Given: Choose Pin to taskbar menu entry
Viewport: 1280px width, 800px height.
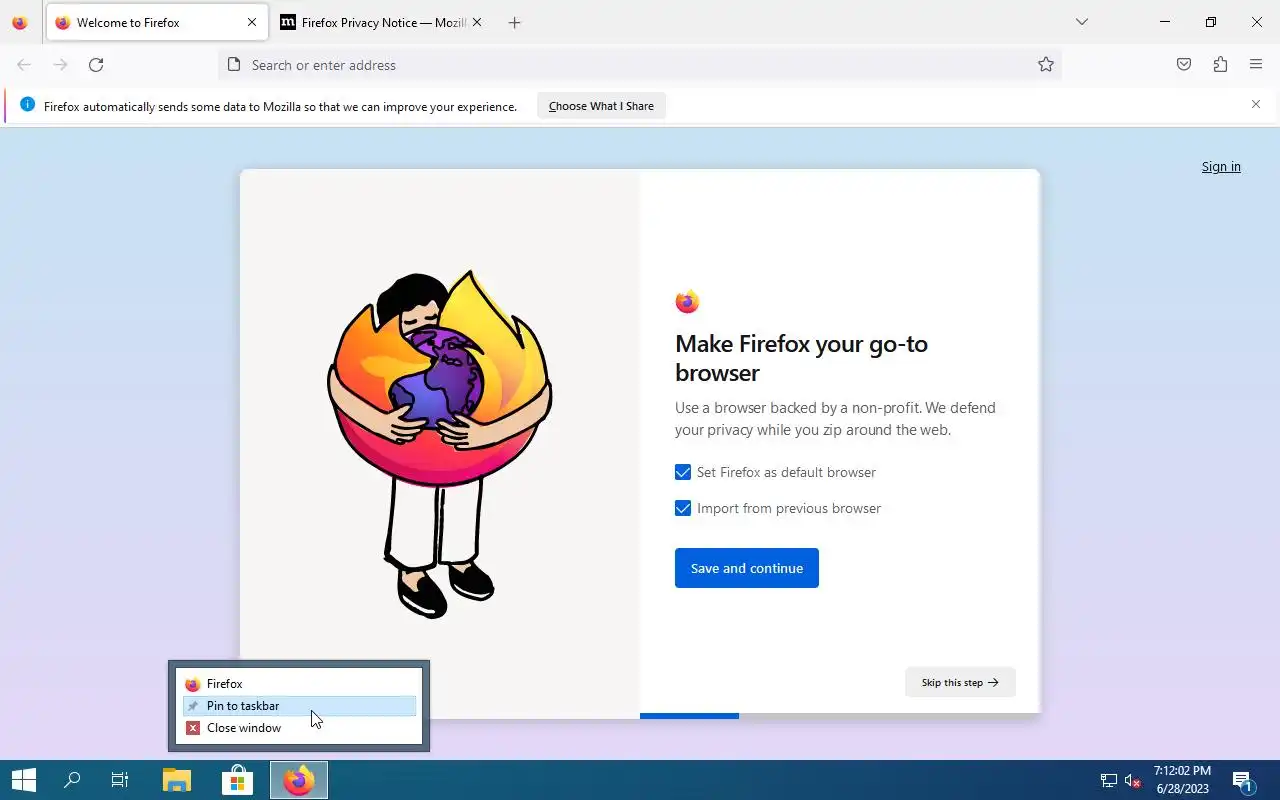Looking at the screenshot, I should click(299, 706).
